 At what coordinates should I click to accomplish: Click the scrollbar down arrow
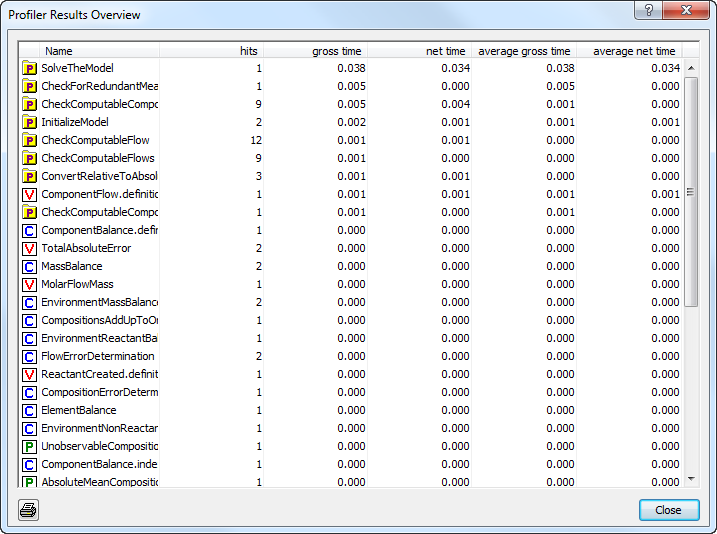click(x=691, y=479)
